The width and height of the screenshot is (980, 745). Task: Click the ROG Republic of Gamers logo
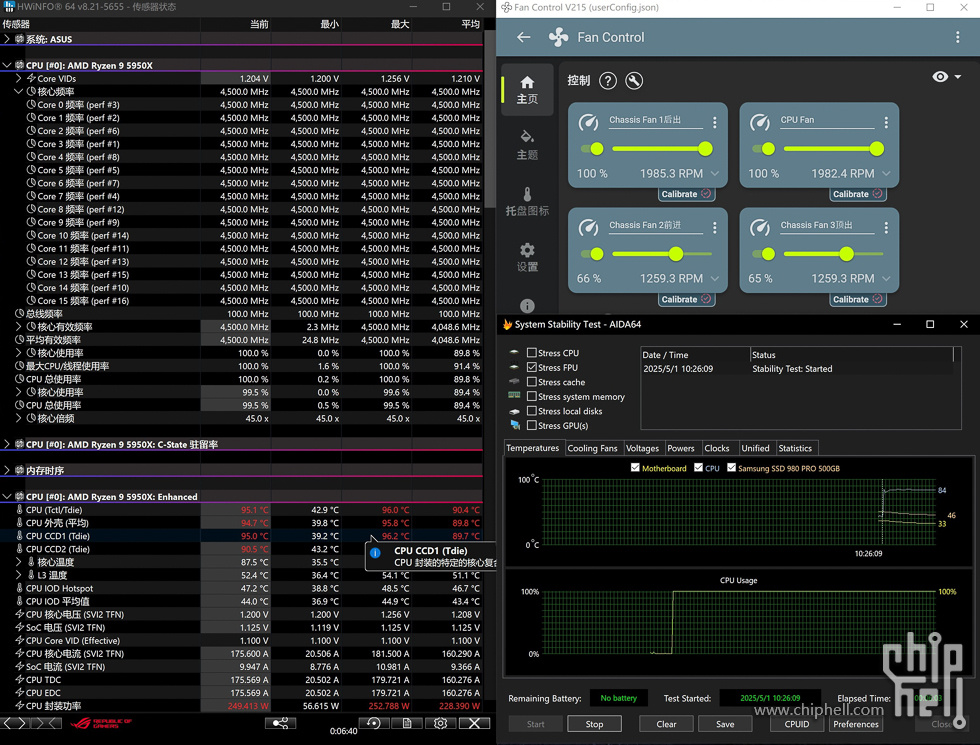tap(101, 723)
